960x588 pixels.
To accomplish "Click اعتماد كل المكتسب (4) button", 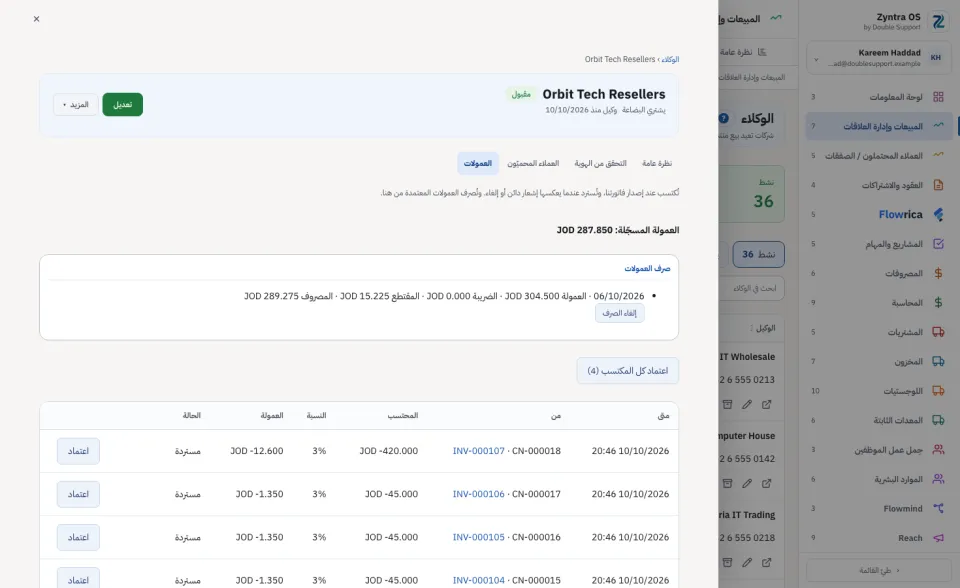I will click(x=628, y=371).
